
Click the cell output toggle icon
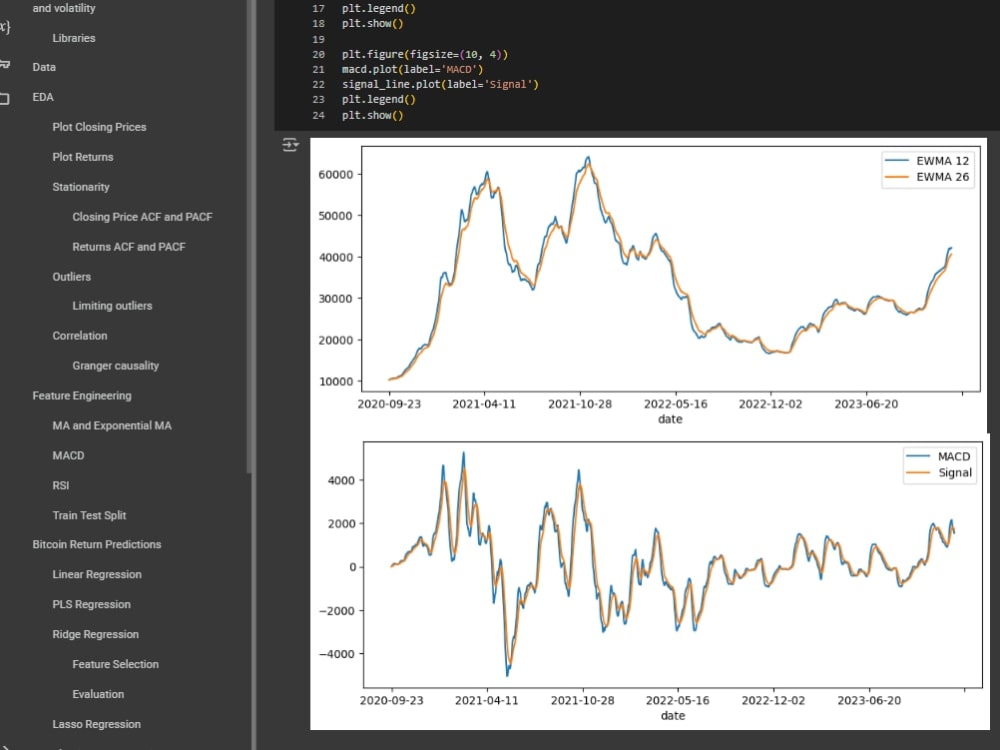click(x=290, y=145)
